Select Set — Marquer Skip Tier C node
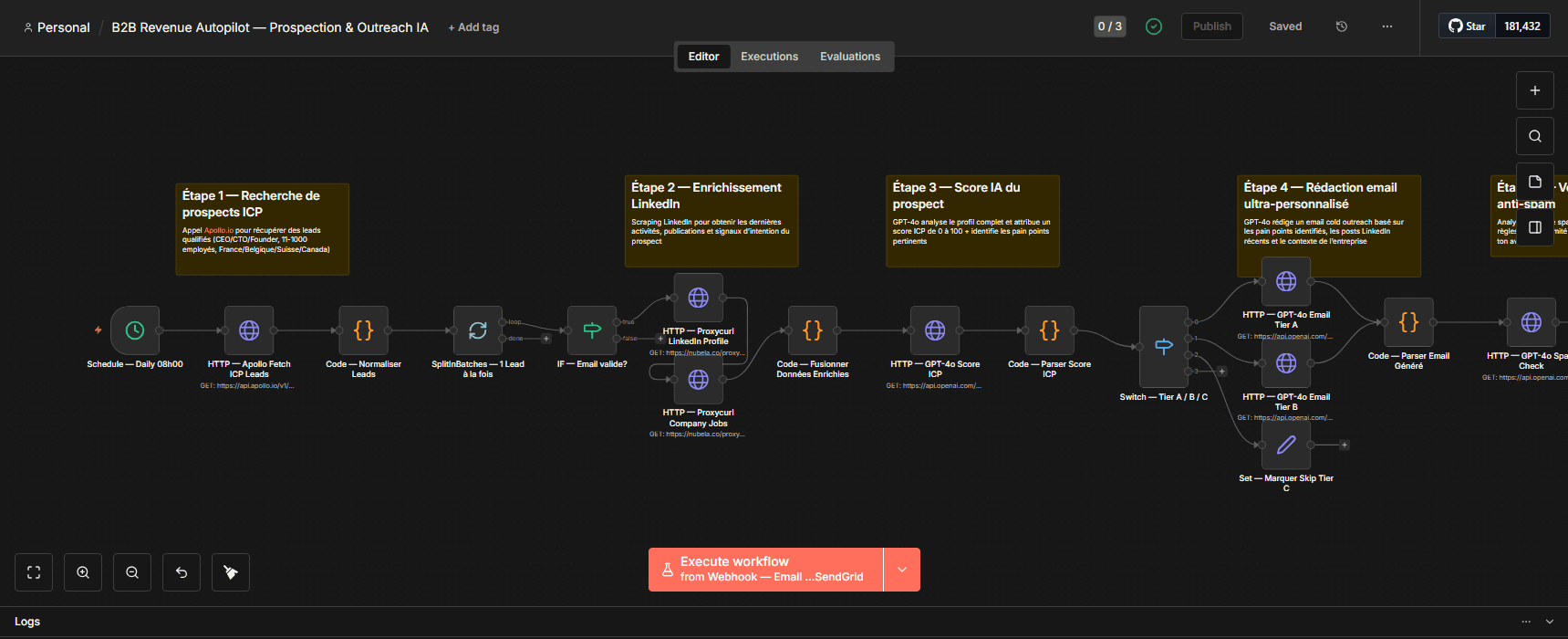 1286,445
